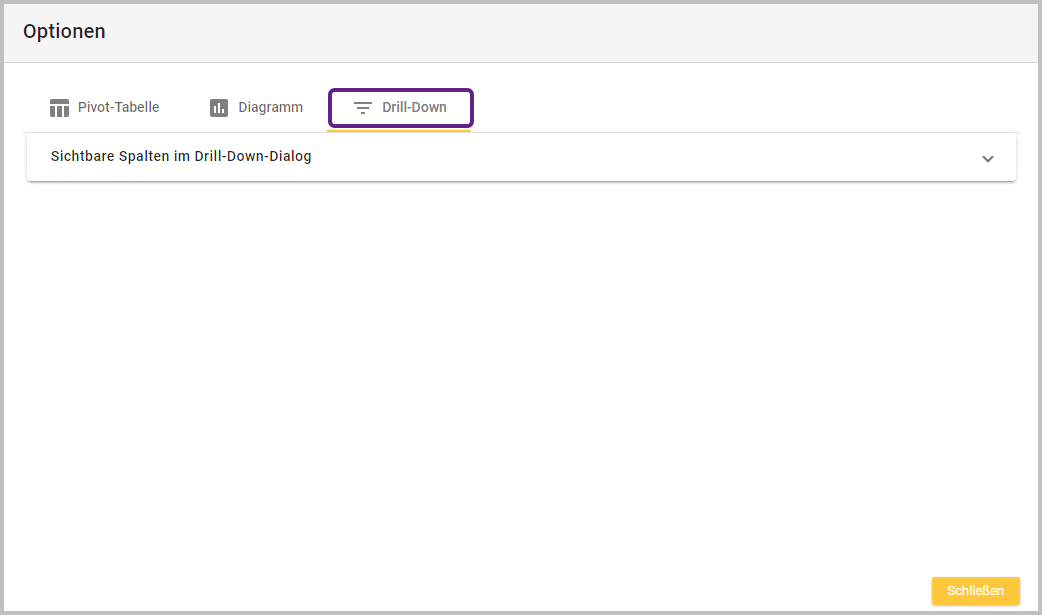Click the yellow underline below Drill-Down
1042x615 pixels.
tap(400, 130)
